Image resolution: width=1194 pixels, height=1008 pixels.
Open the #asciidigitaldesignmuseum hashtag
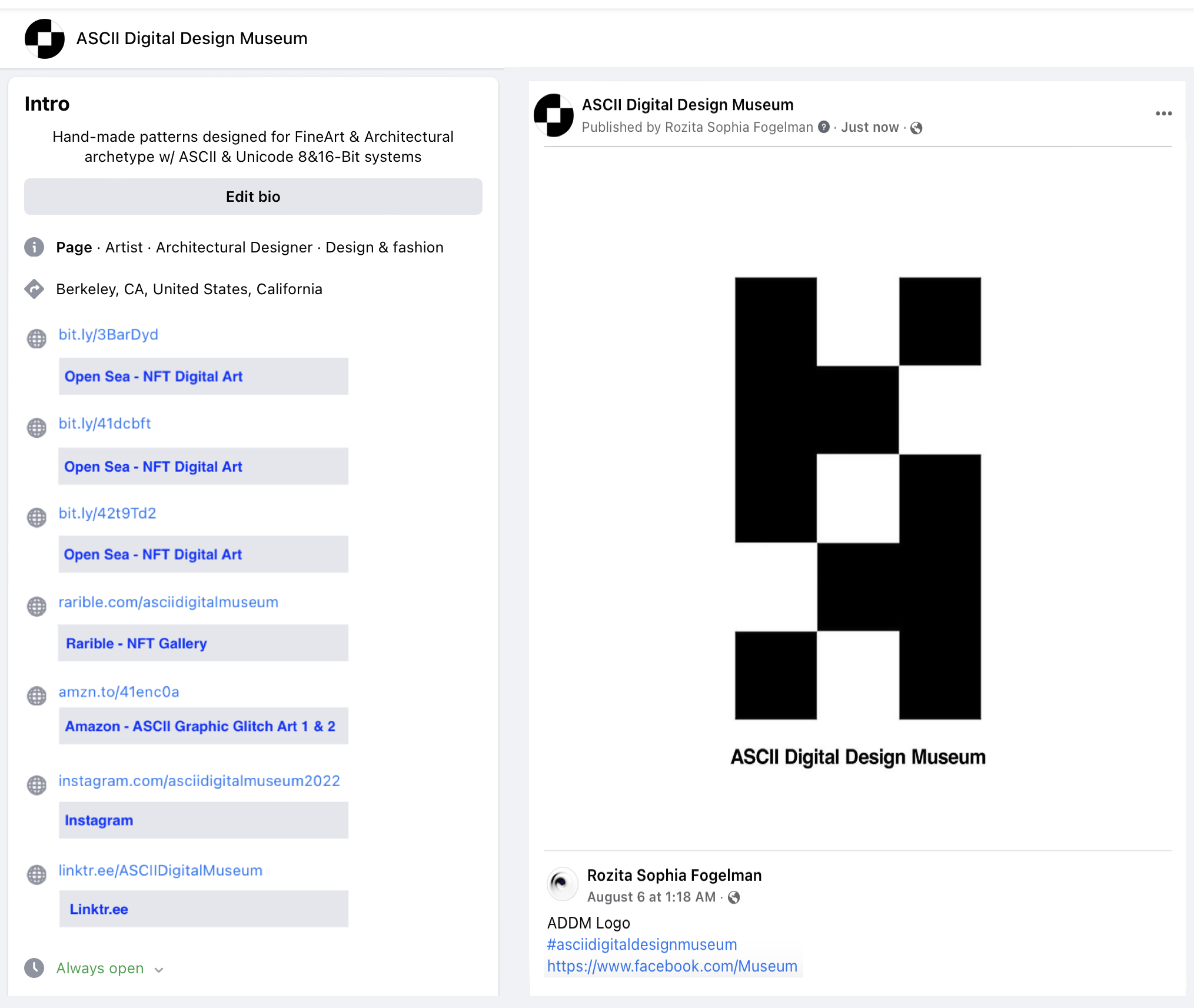pyautogui.click(x=641, y=944)
